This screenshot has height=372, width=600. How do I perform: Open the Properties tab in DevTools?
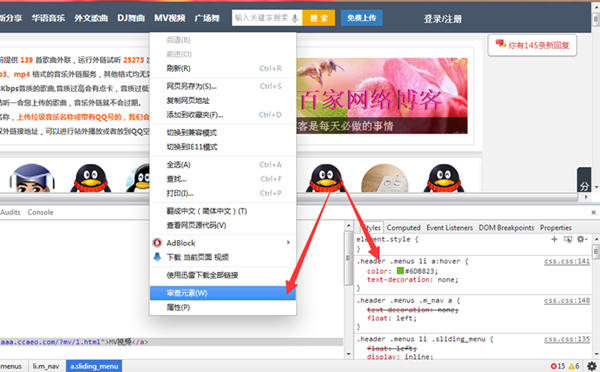(556, 228)
